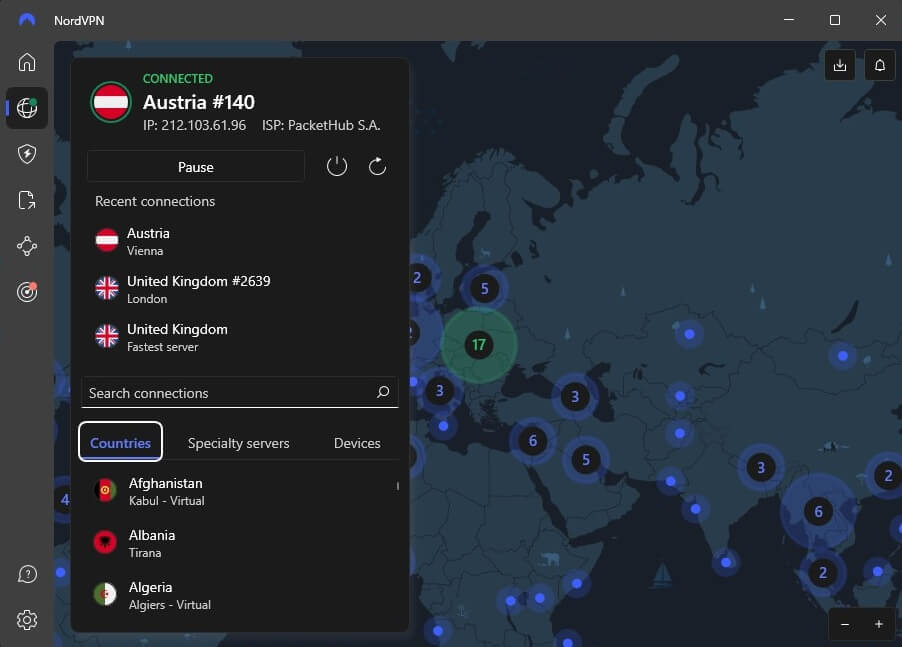This screenshot has height=647, width=902.
Task: Open the Home icon in sidebar
Action: [x=26, y=62]
